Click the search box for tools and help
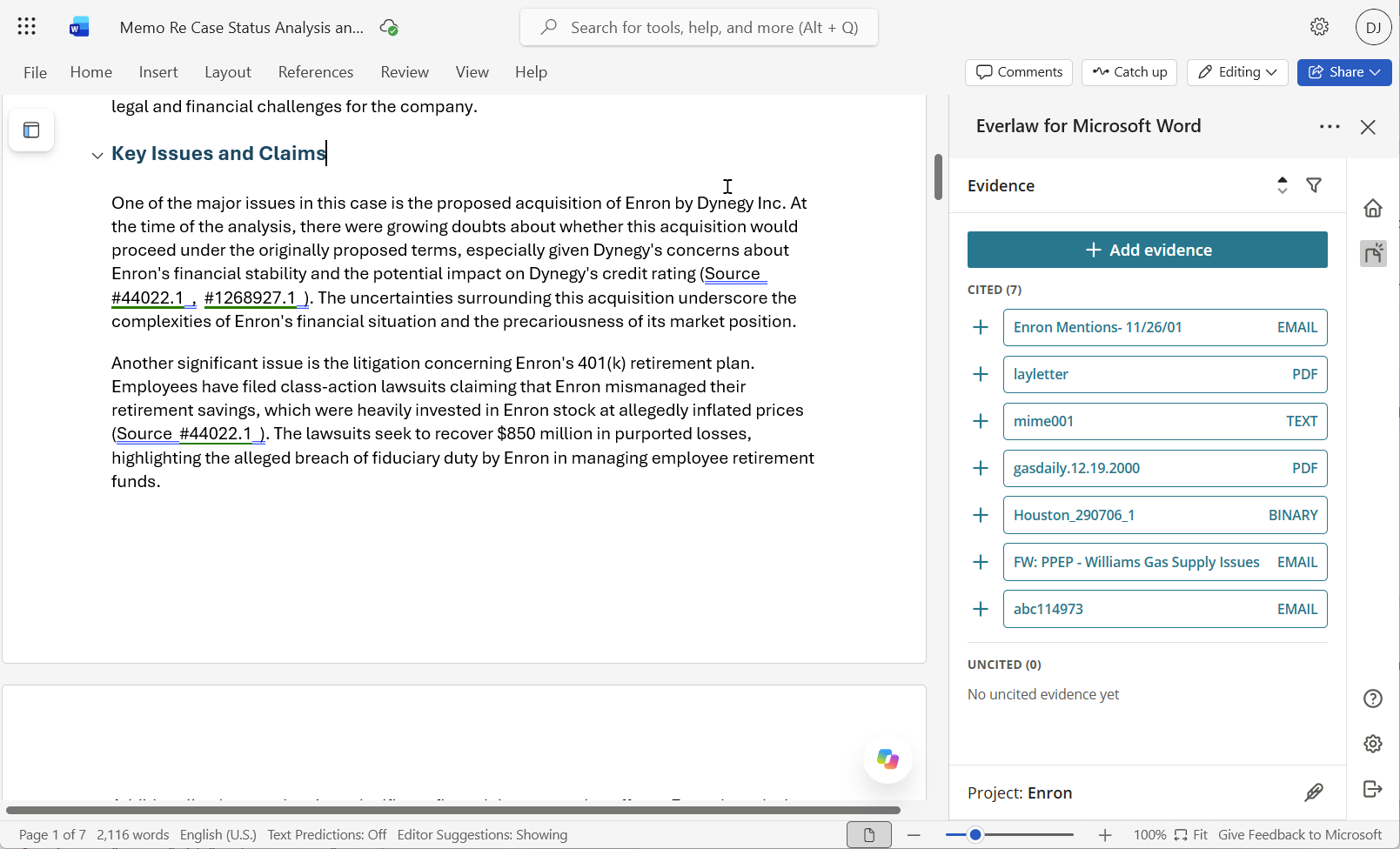This screenshot has width=1400, height=849. (699, 27)
